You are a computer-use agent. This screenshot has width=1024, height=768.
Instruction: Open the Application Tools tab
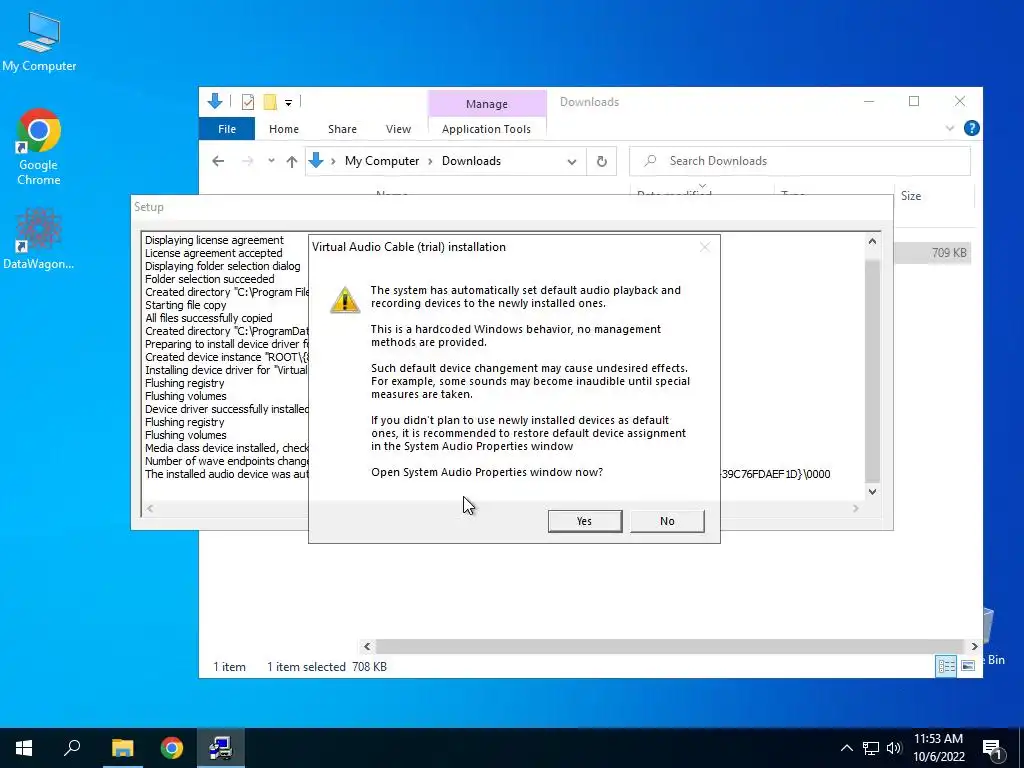[486, 129]
